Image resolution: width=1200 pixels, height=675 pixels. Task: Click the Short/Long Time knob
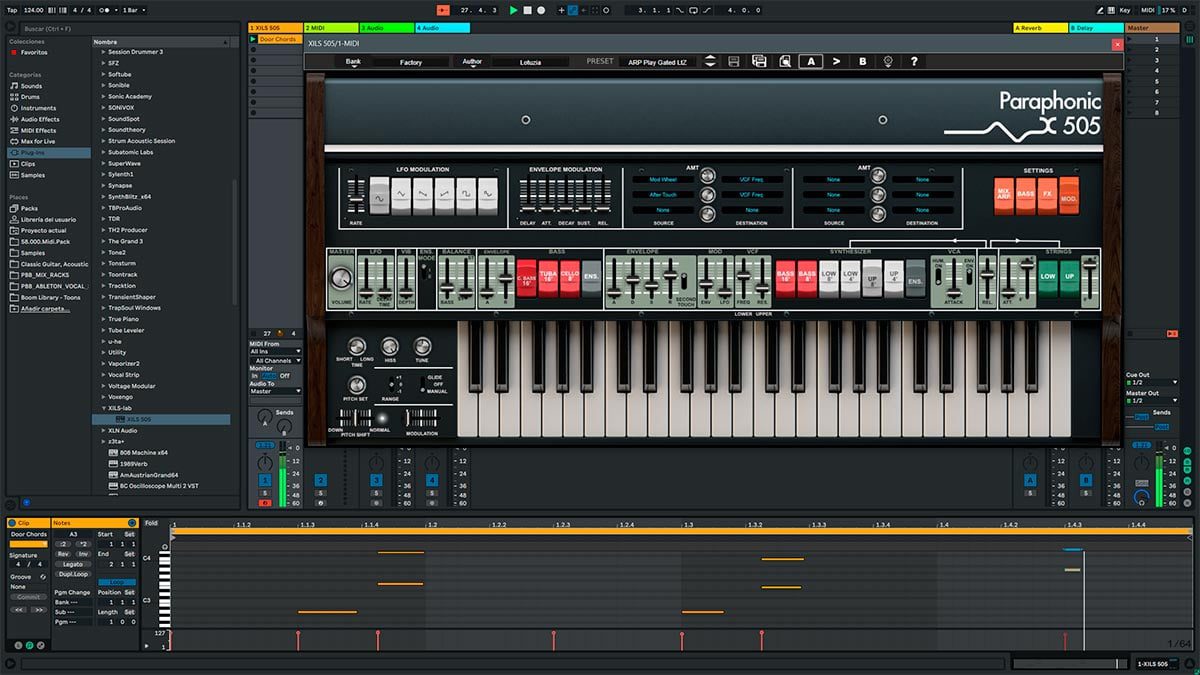click(x=357, y=346)
